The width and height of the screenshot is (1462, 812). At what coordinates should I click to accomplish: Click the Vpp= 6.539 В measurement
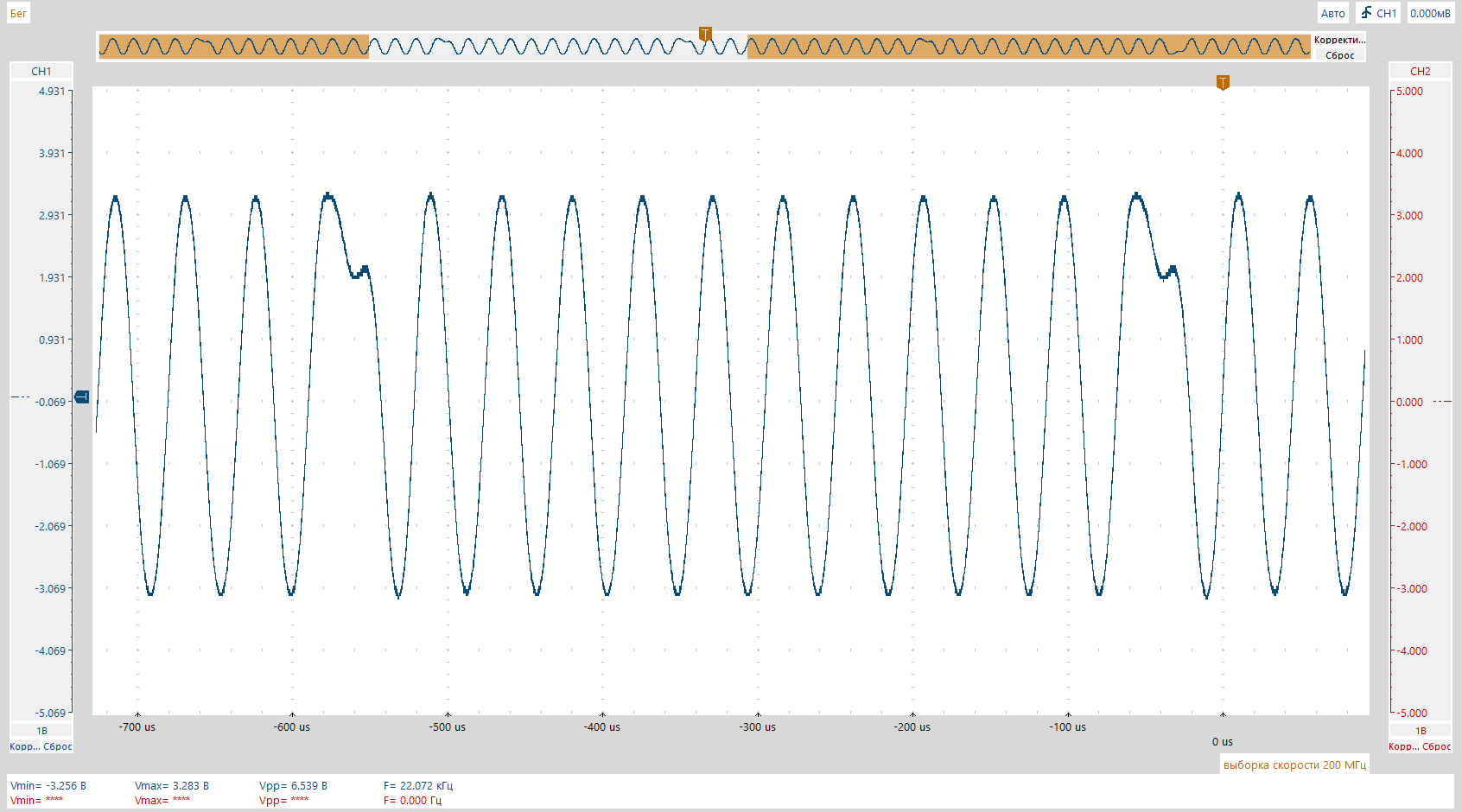[294, 786]
